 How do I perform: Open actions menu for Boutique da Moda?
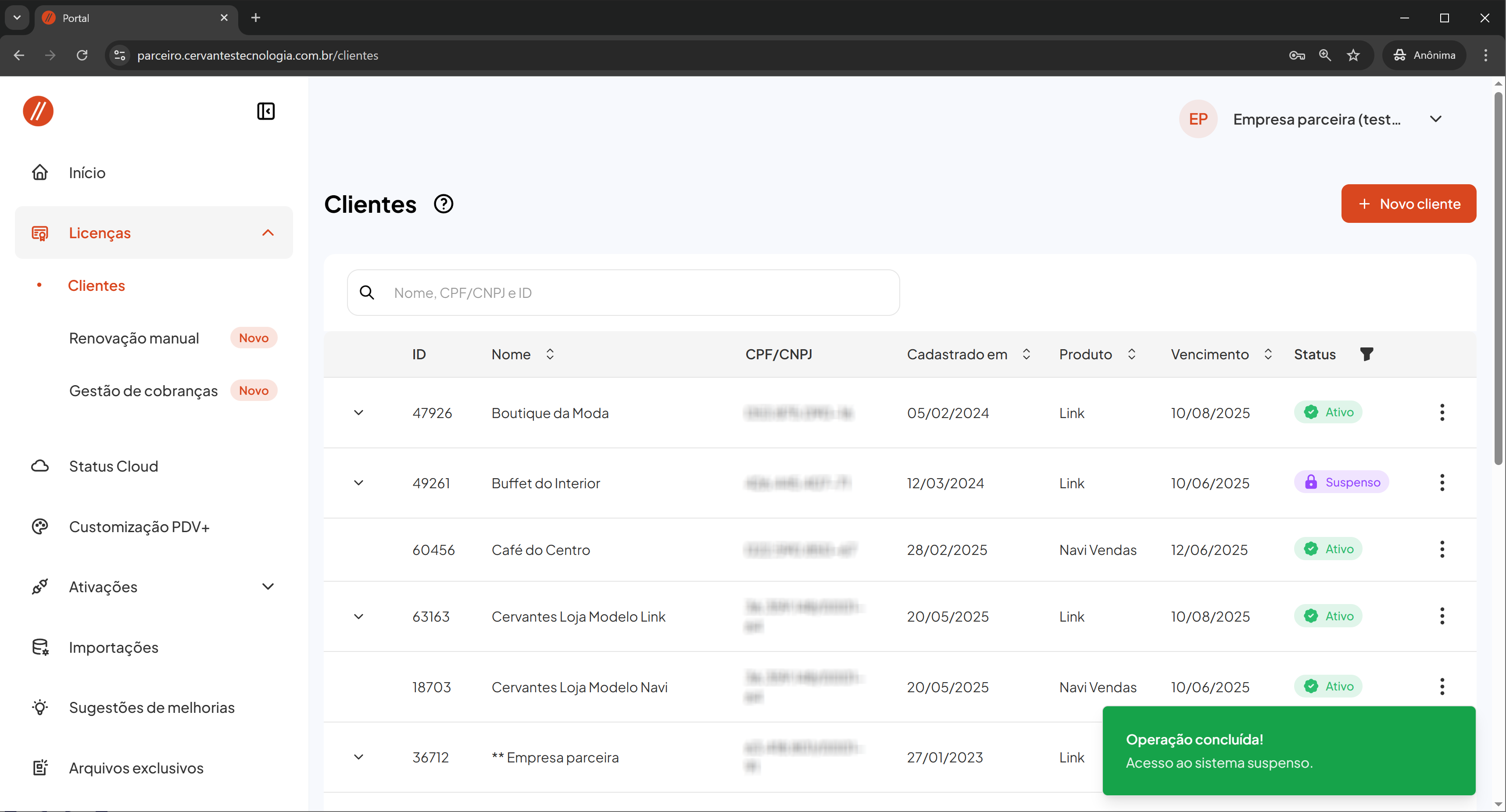point(1442,413)
